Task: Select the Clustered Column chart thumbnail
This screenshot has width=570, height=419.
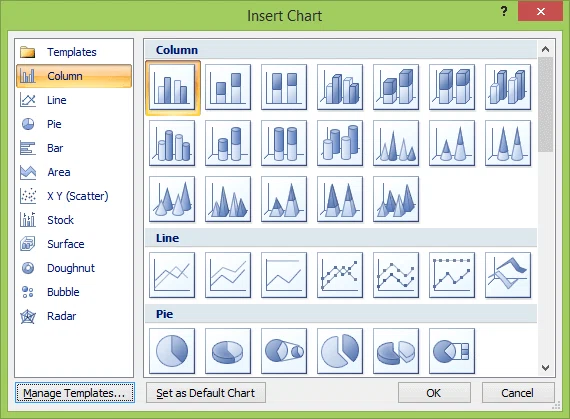Action: pyautogui.click(x=172, y=88)
